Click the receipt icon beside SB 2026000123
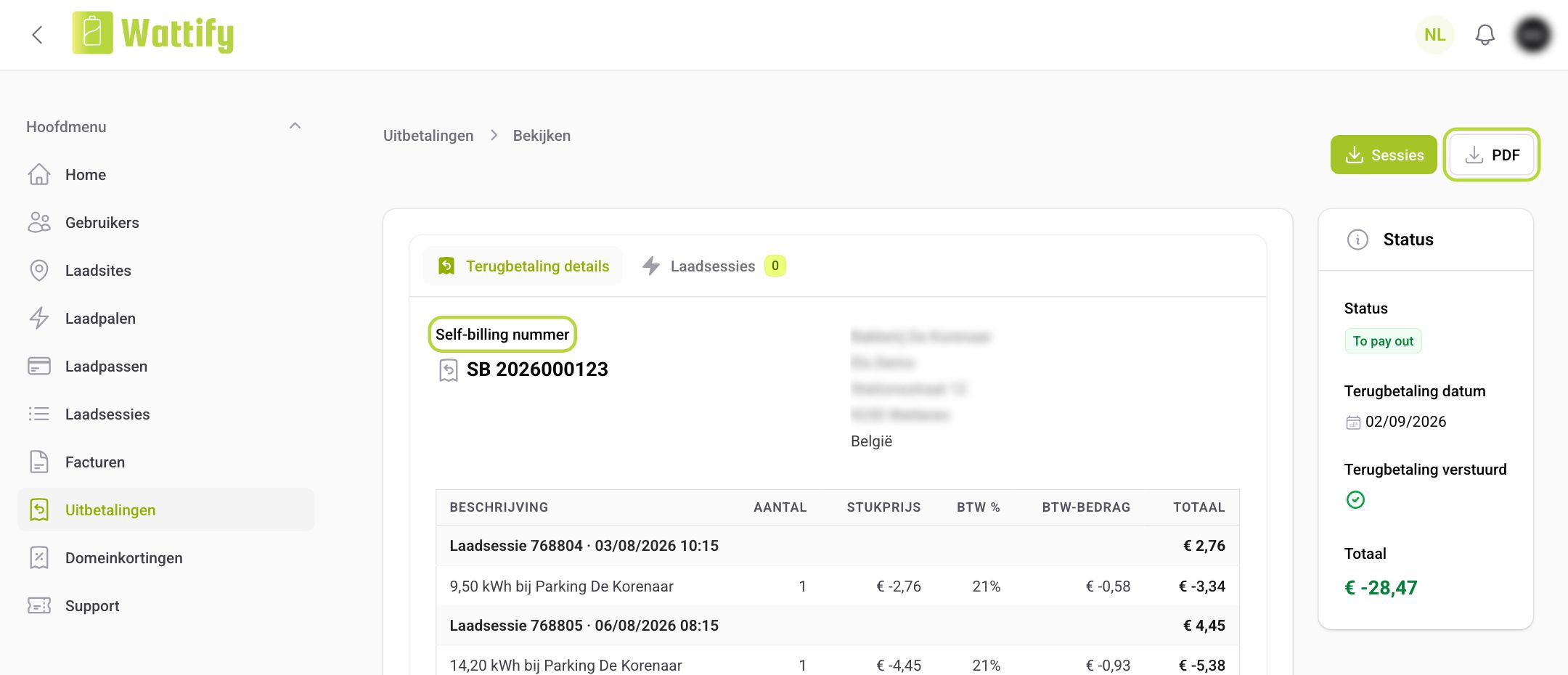1568x675 pixels. 449,370
